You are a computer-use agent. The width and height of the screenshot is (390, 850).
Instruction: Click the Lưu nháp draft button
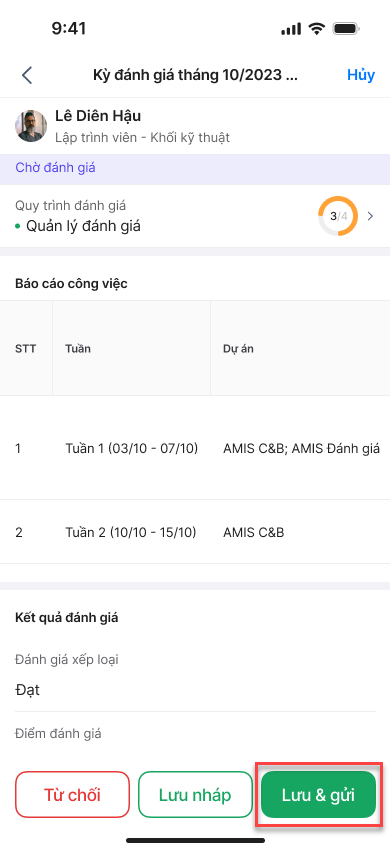pos(195,795)
